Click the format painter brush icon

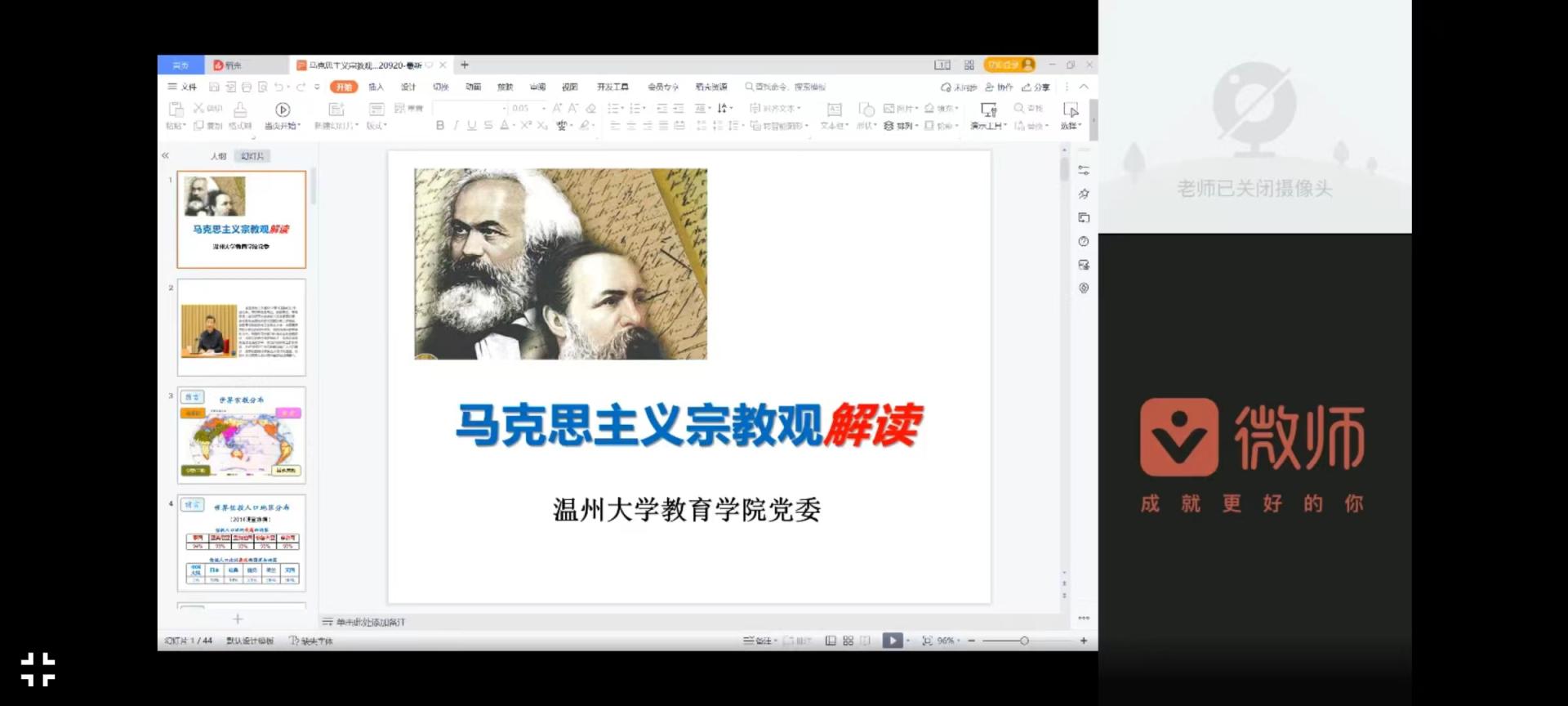click(240, 109)
